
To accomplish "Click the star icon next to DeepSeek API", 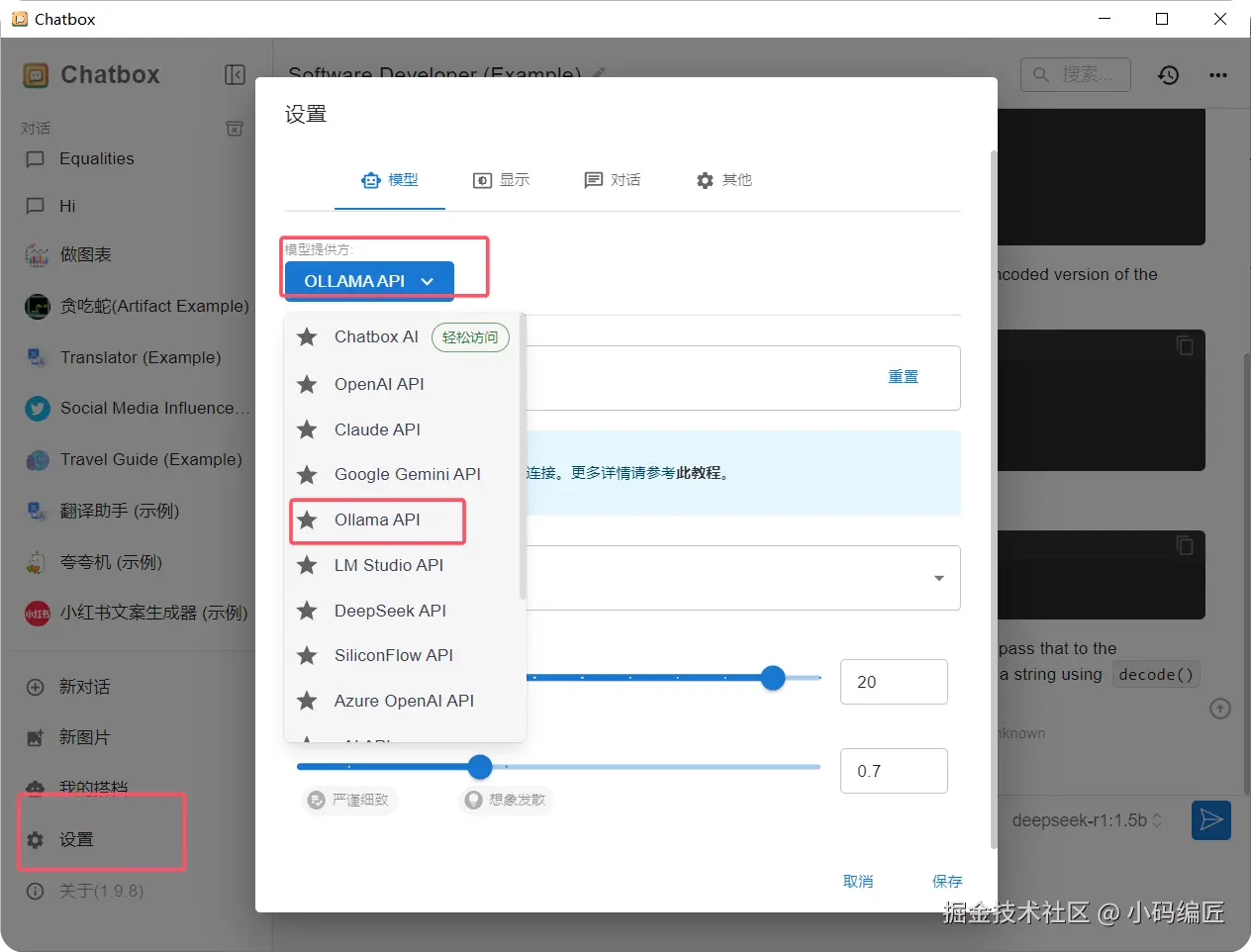I will point(308,611).
